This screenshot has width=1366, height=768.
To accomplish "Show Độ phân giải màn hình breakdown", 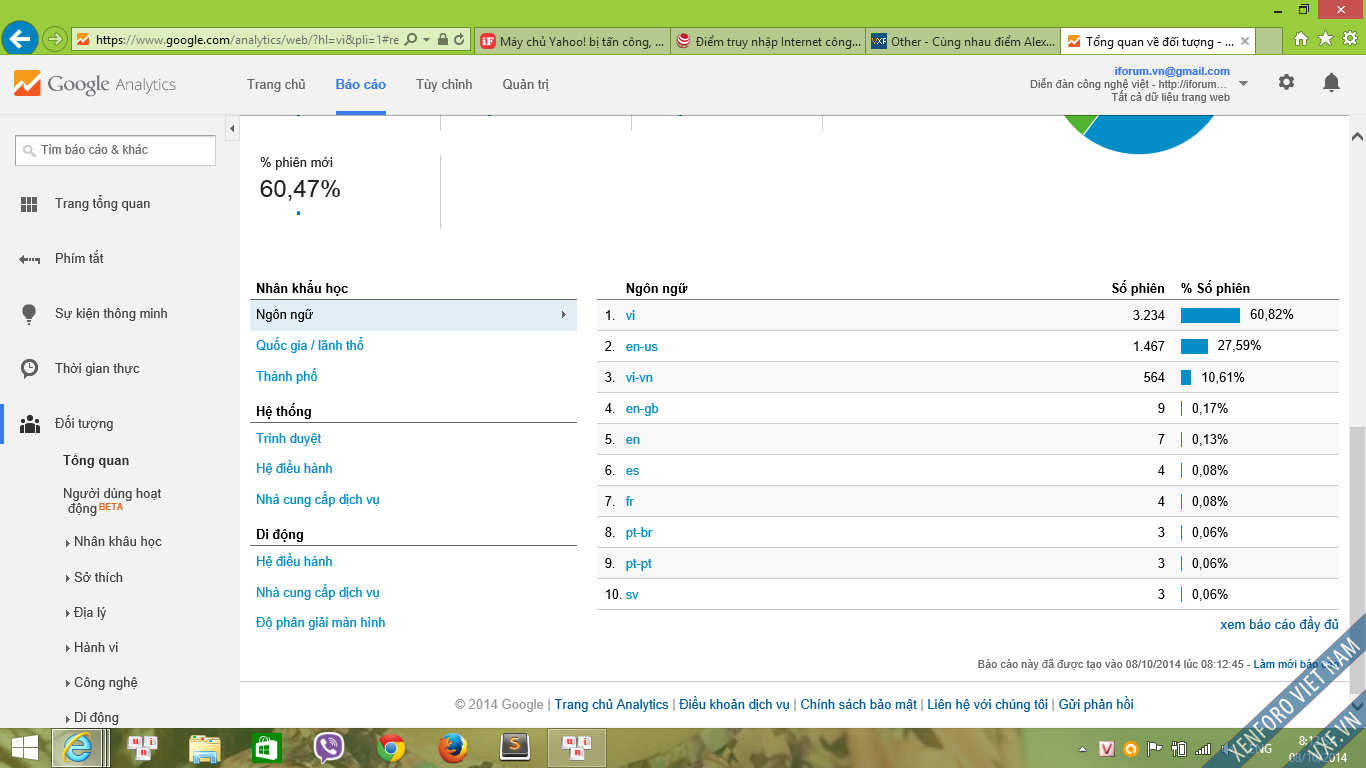I will click(321, 623).
